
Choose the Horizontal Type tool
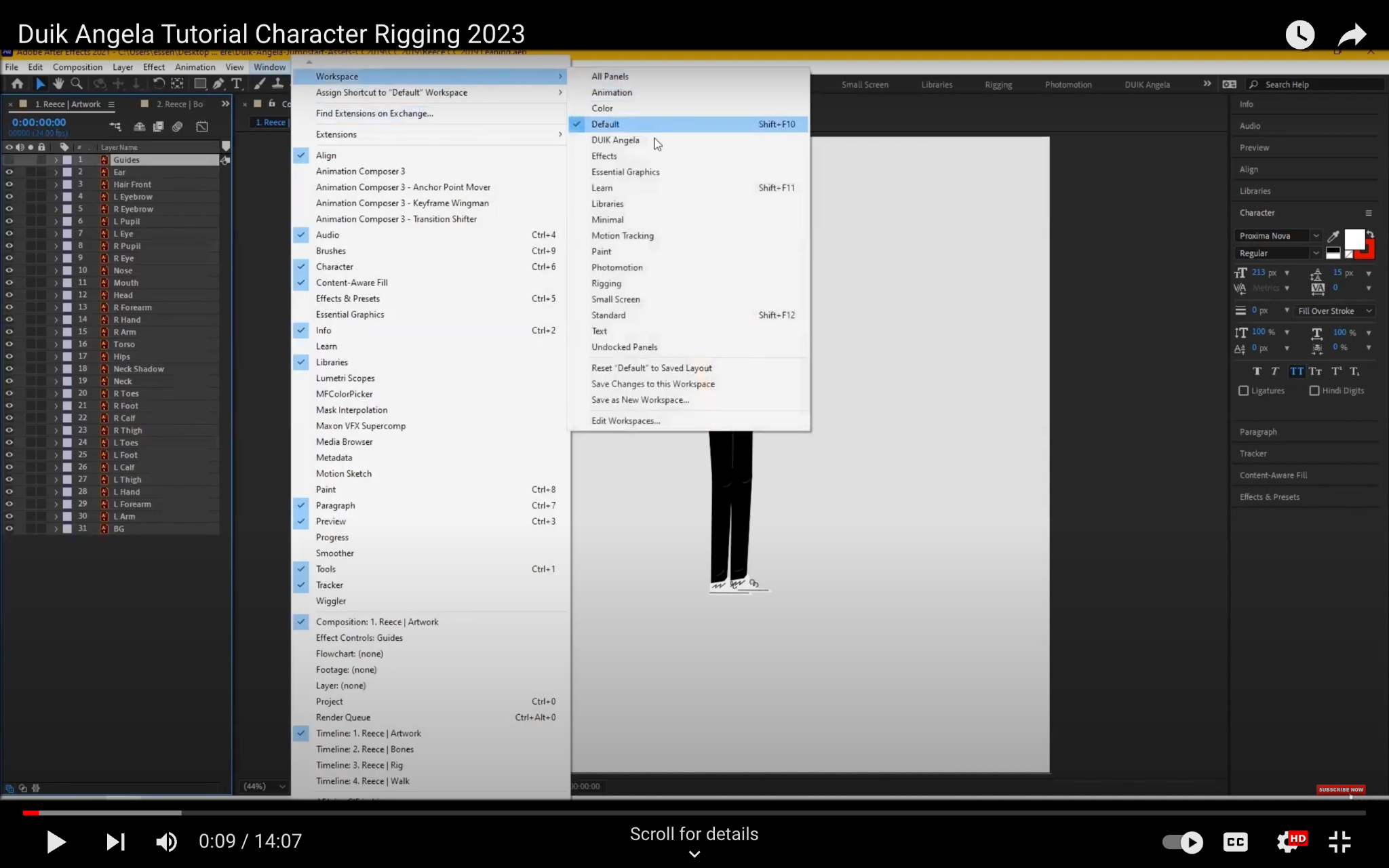point(236,83)
